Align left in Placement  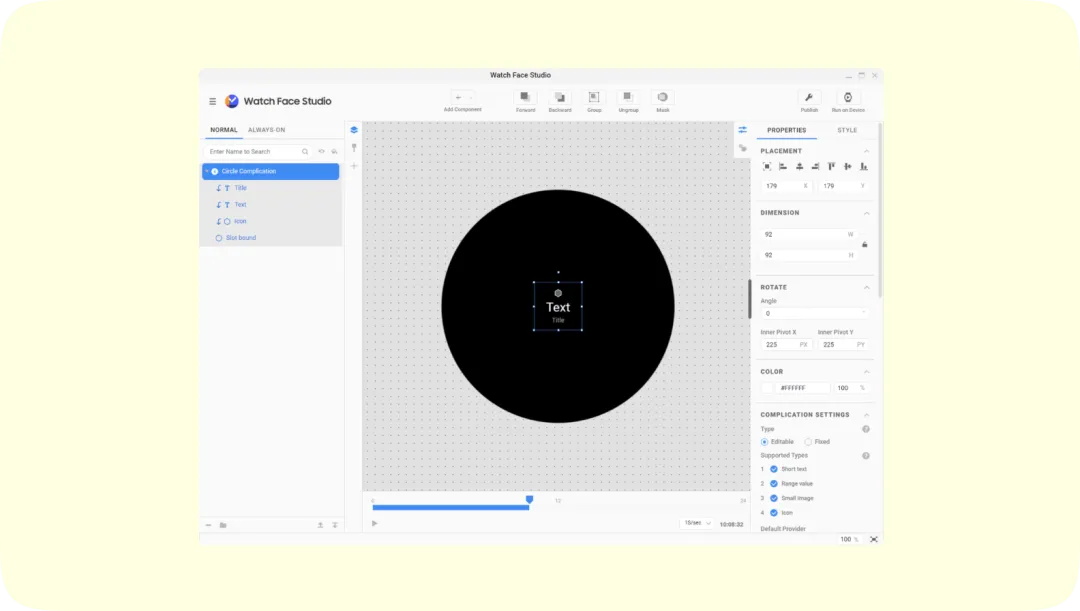783,167
